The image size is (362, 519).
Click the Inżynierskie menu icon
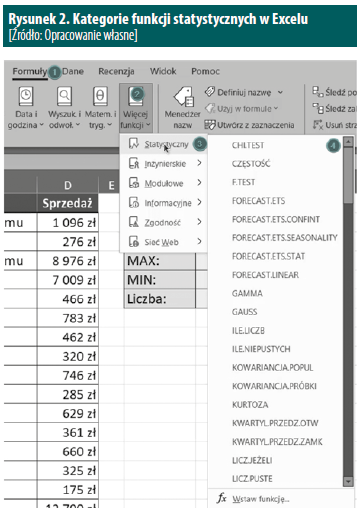(134, 163)
